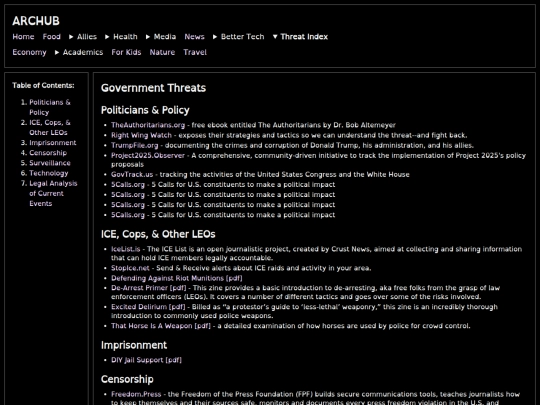
Task: Jump to Surveillance in table of contents
Action: pyautogui.click(x=50, y=163)
